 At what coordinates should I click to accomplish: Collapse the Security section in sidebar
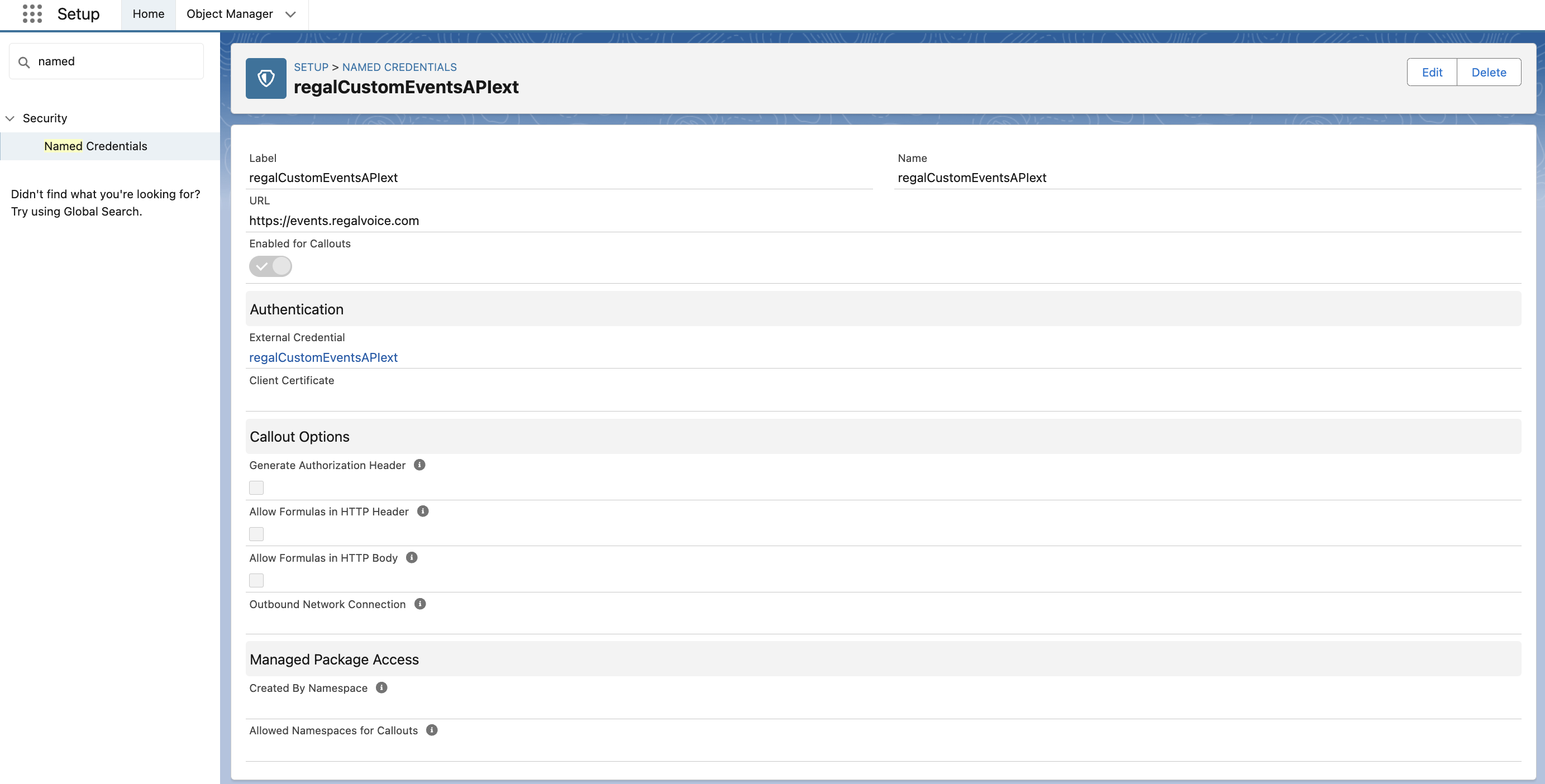[9, 118]
